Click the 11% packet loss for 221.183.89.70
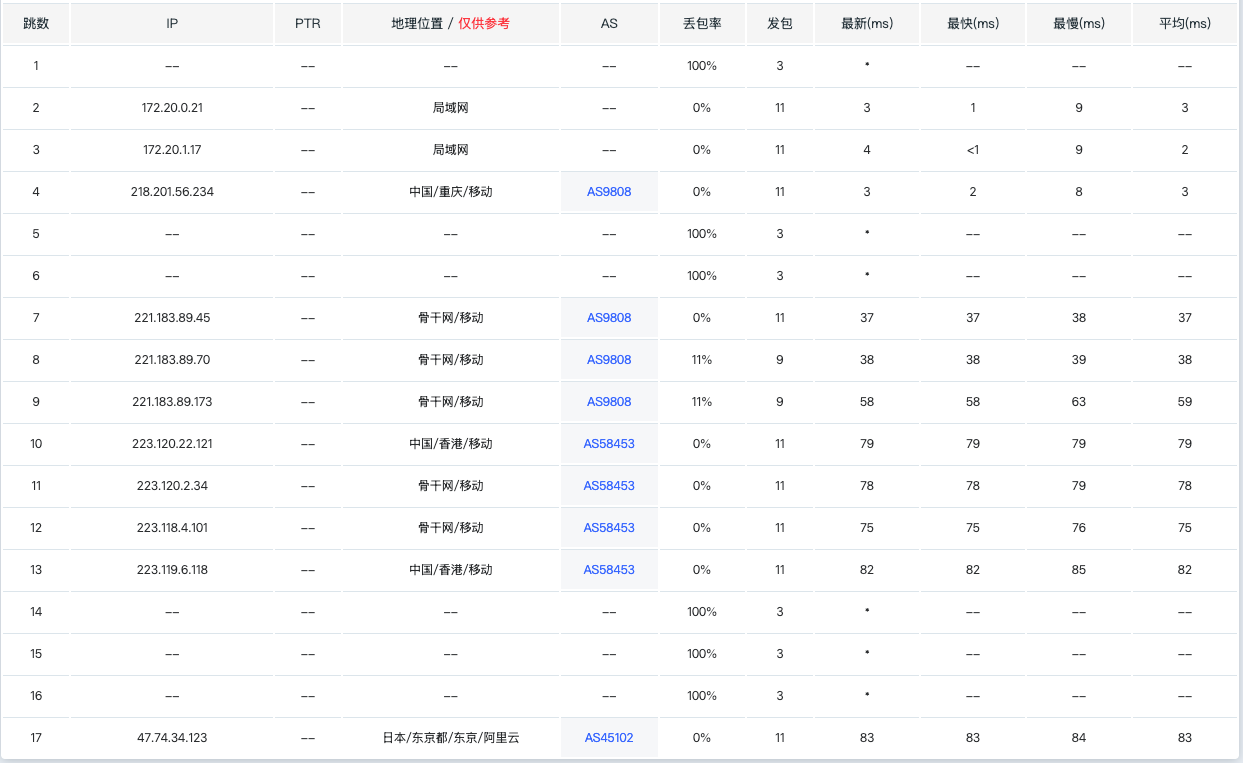The width and height of the screenshot is (1243, 763). pos(702,360)
